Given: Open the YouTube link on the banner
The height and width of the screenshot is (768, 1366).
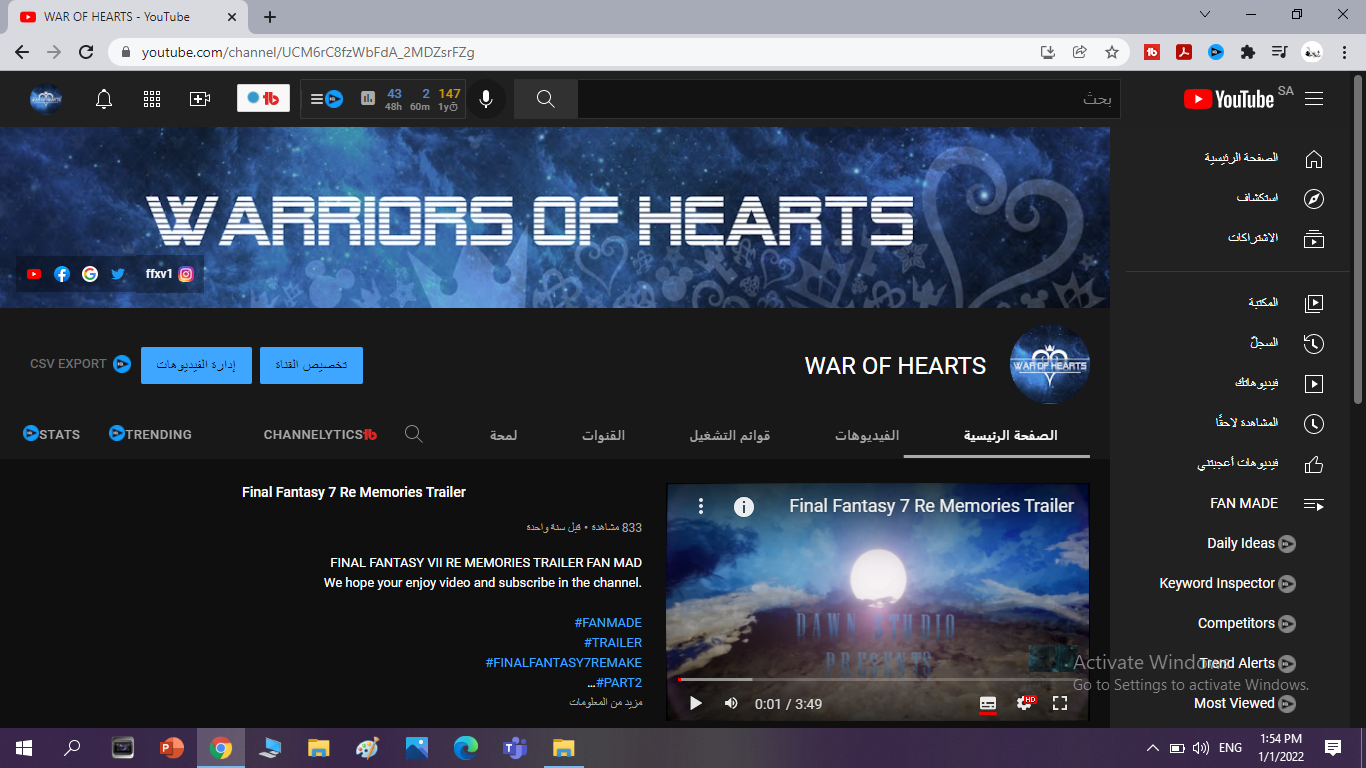Looking at the screenshot, I should tap(34, 274).
